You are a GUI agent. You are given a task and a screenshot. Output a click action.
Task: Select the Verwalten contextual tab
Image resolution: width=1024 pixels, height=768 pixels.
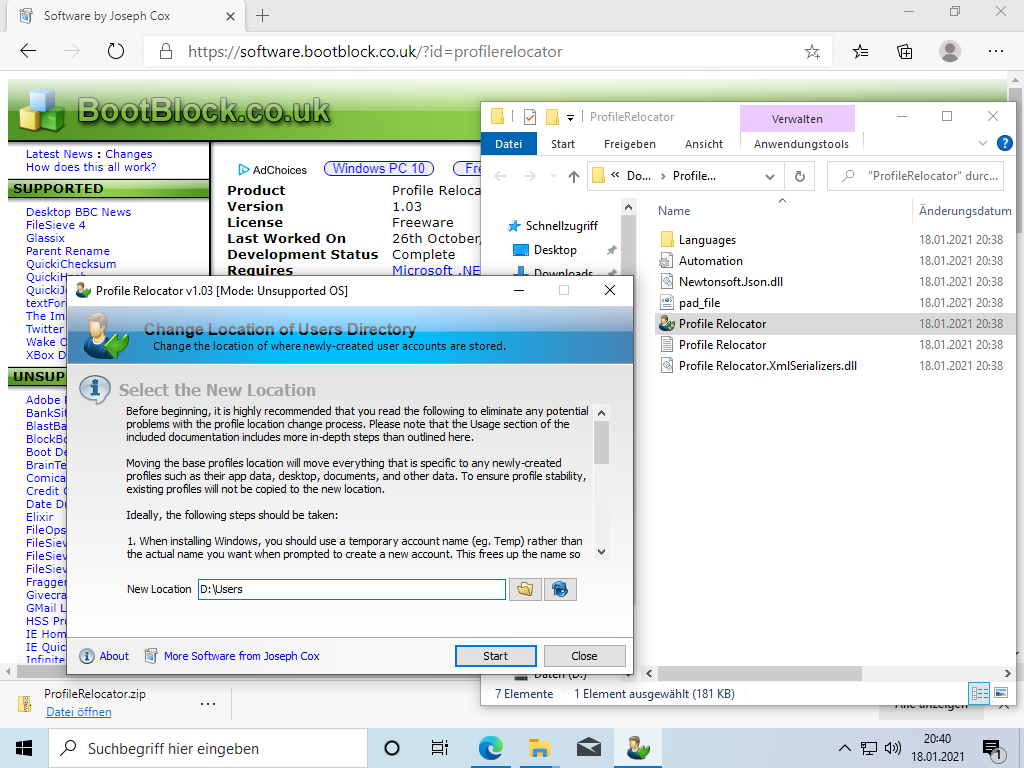tap(797, 119)
